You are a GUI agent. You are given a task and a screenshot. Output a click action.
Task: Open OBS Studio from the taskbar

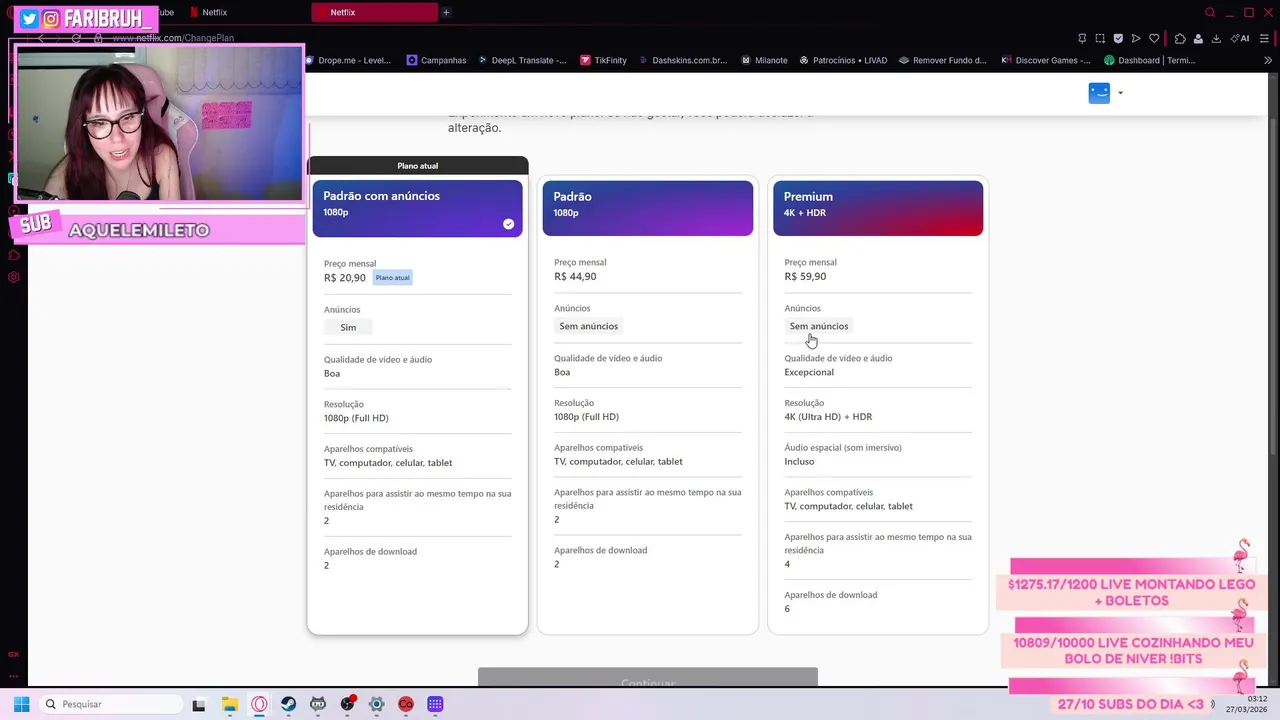pyautogui.click(x=347, y=704)
